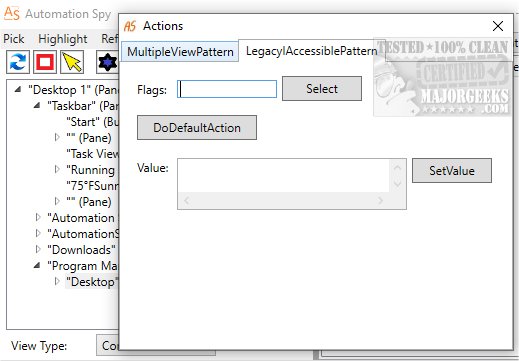Click the red rectangle highlight icon

(45, 62)
